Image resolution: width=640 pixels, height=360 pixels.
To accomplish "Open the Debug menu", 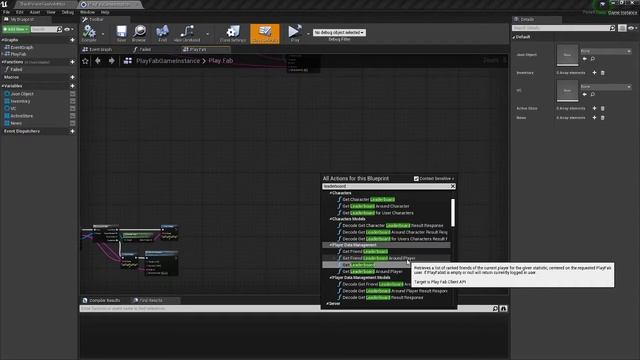I will click(x=68, y=12).
